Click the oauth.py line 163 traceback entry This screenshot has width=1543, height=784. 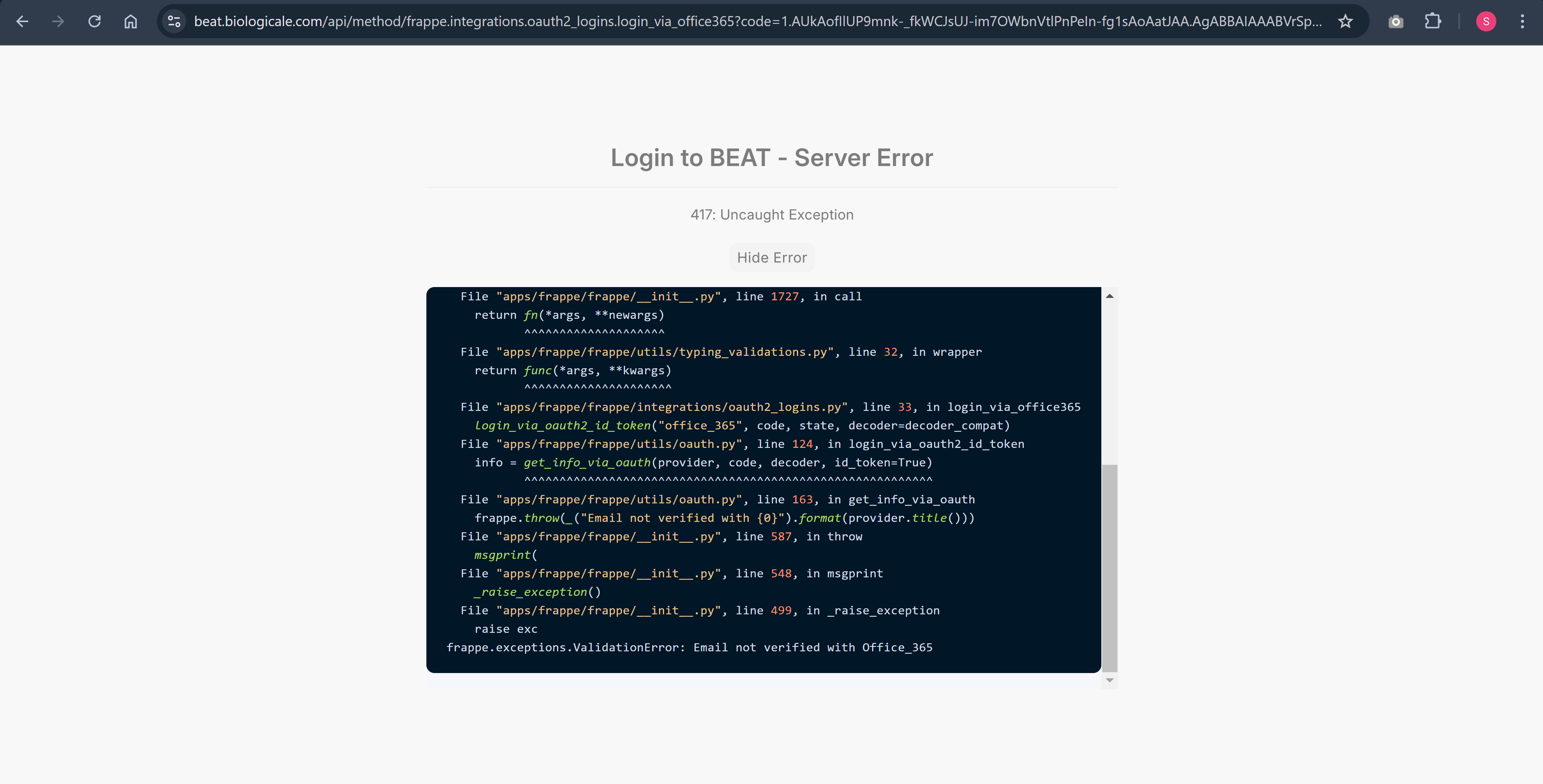[x=718, y=499]
